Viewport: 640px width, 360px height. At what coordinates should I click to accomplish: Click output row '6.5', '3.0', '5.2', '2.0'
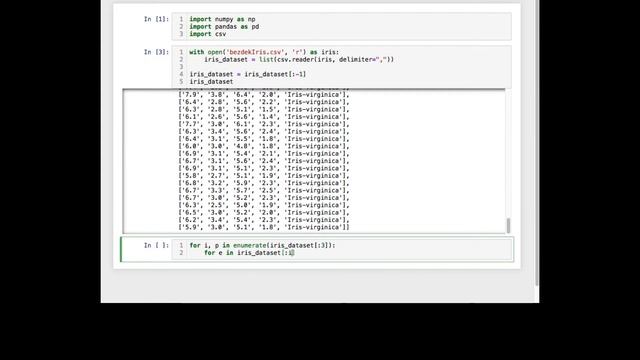click(x=264, y=212)
